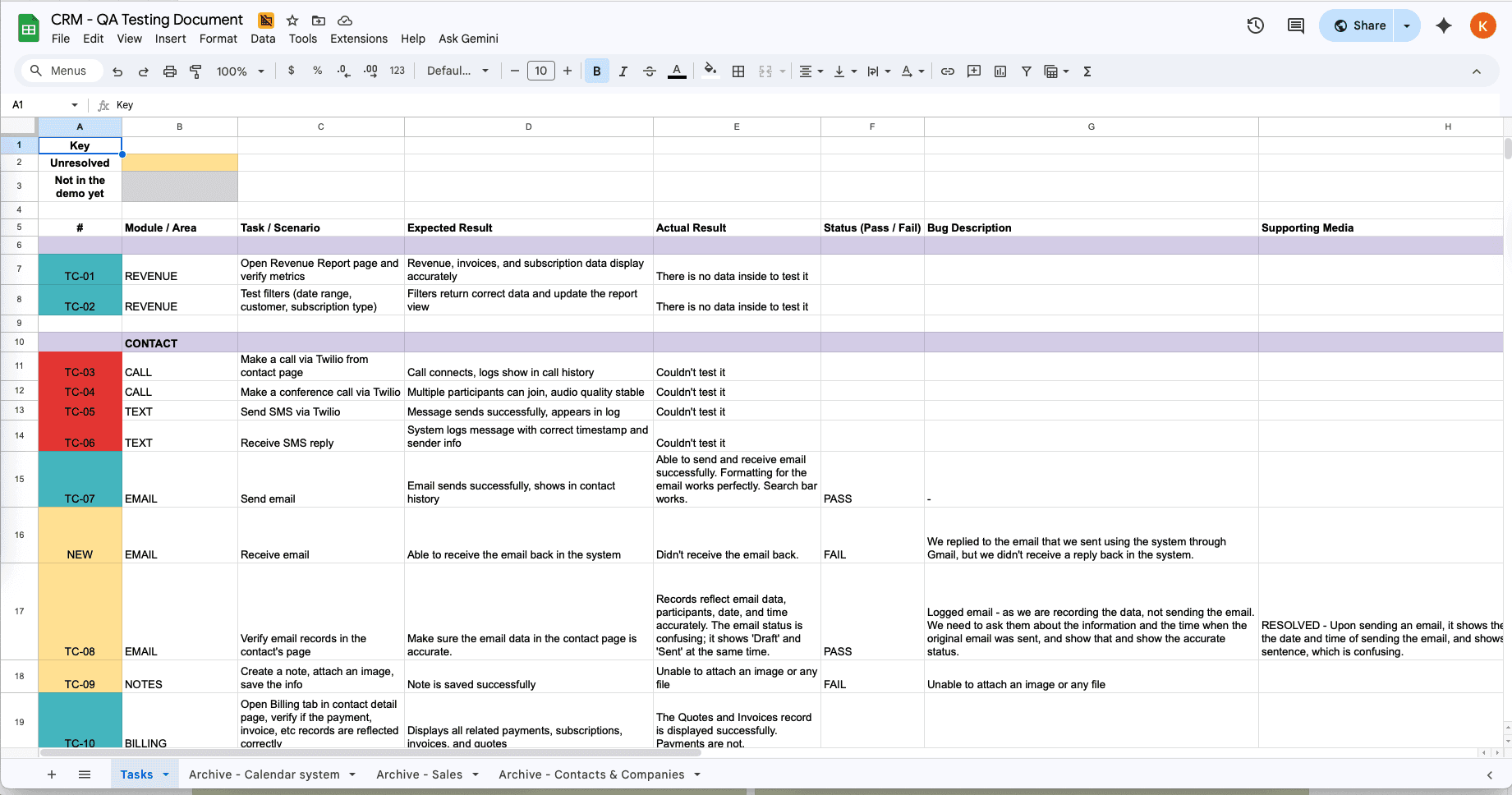This screenshot has width=1512, height=795.
Task: Insert a chart icon
Action: click(x=1000, y=71)
